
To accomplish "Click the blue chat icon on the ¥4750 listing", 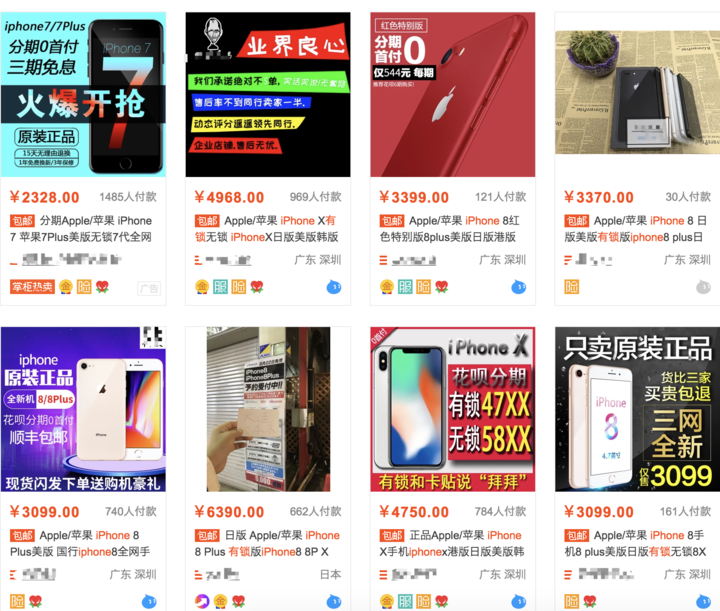I will [x=518, y=601].
